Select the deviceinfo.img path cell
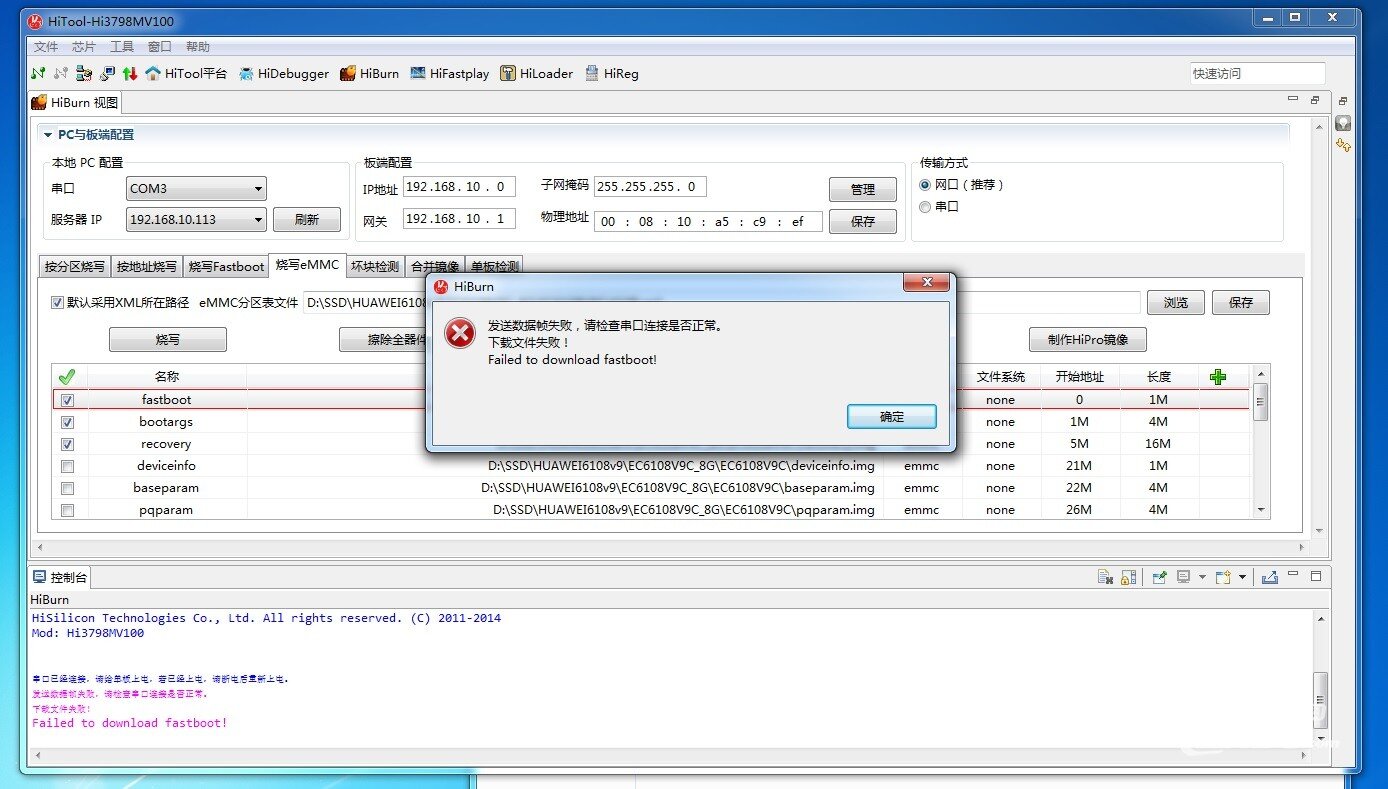This screenshot has height=789, width=1388. [565, 466]
